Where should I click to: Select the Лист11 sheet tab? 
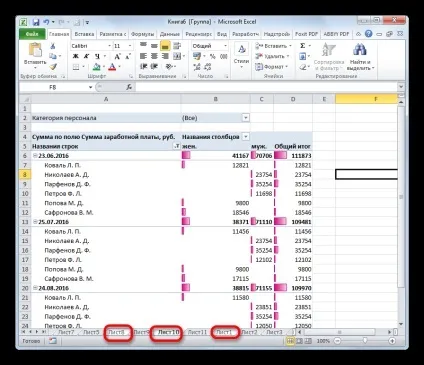pos(197,332)
